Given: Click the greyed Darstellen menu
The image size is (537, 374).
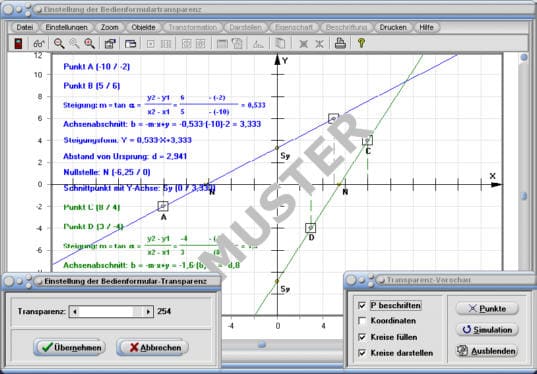Looking at the screenshot, I should pos(246,27).
